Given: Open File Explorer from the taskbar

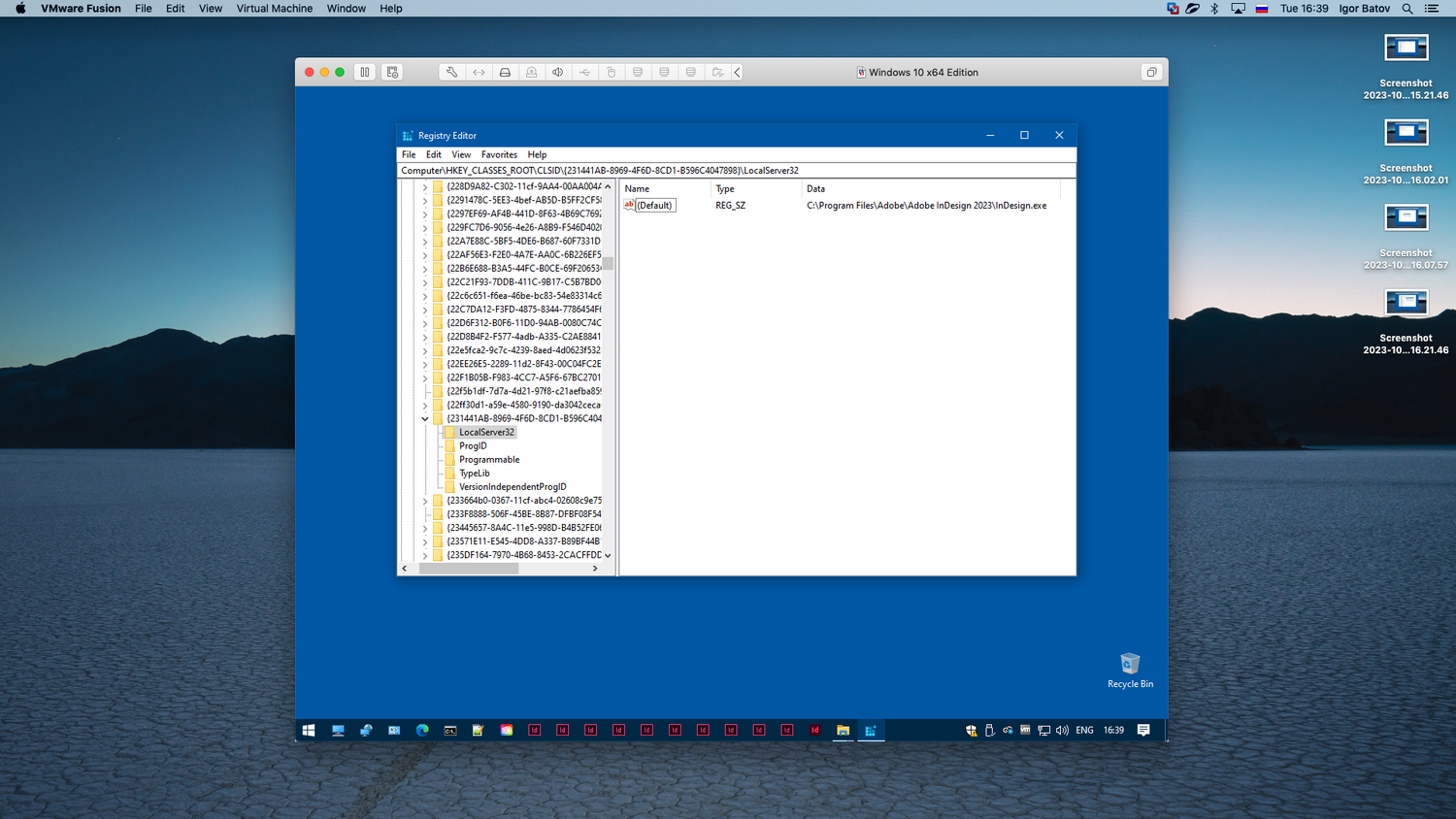Looking at the screenshot, I should click(x=843, y=731).
